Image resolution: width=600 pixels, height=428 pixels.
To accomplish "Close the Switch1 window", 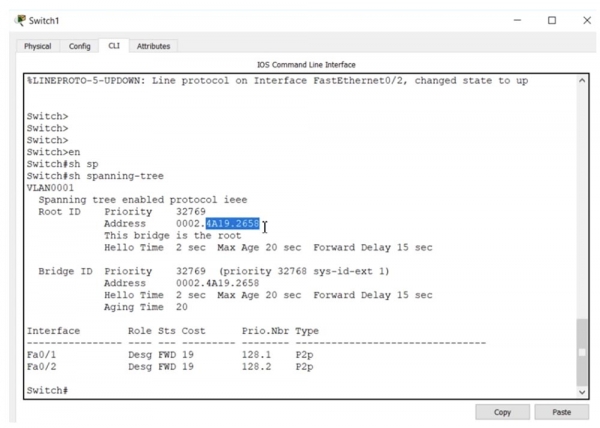I will click(585, 19).
